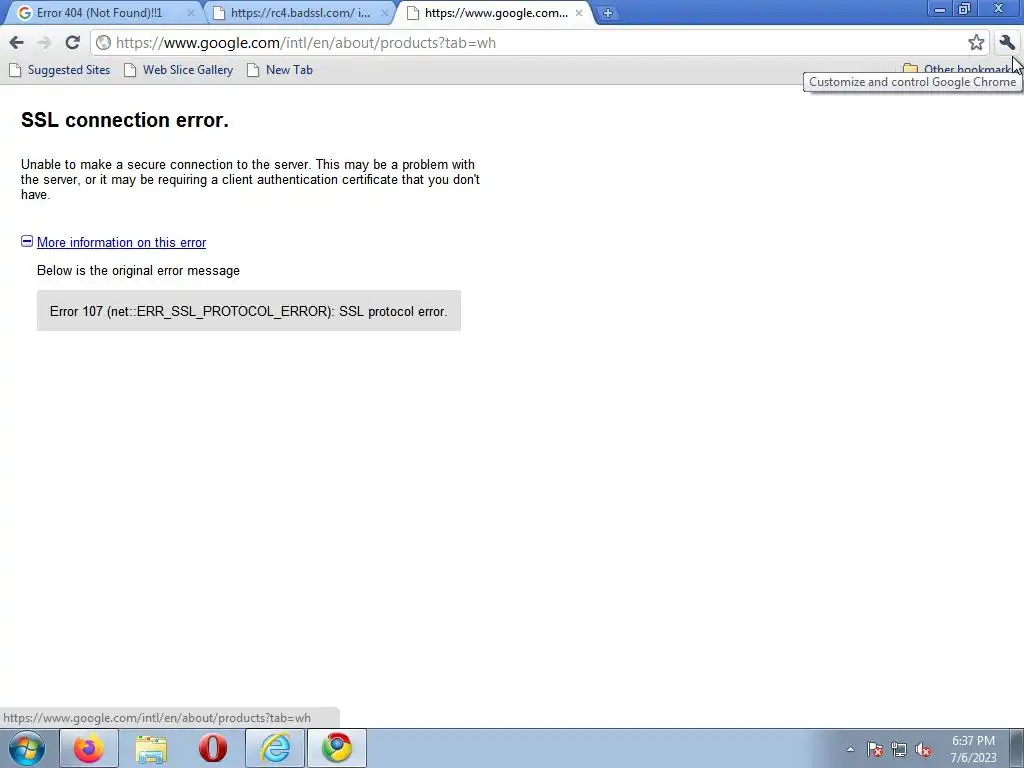
Task: Select the www.google.com tab
Action: [494, 13]
